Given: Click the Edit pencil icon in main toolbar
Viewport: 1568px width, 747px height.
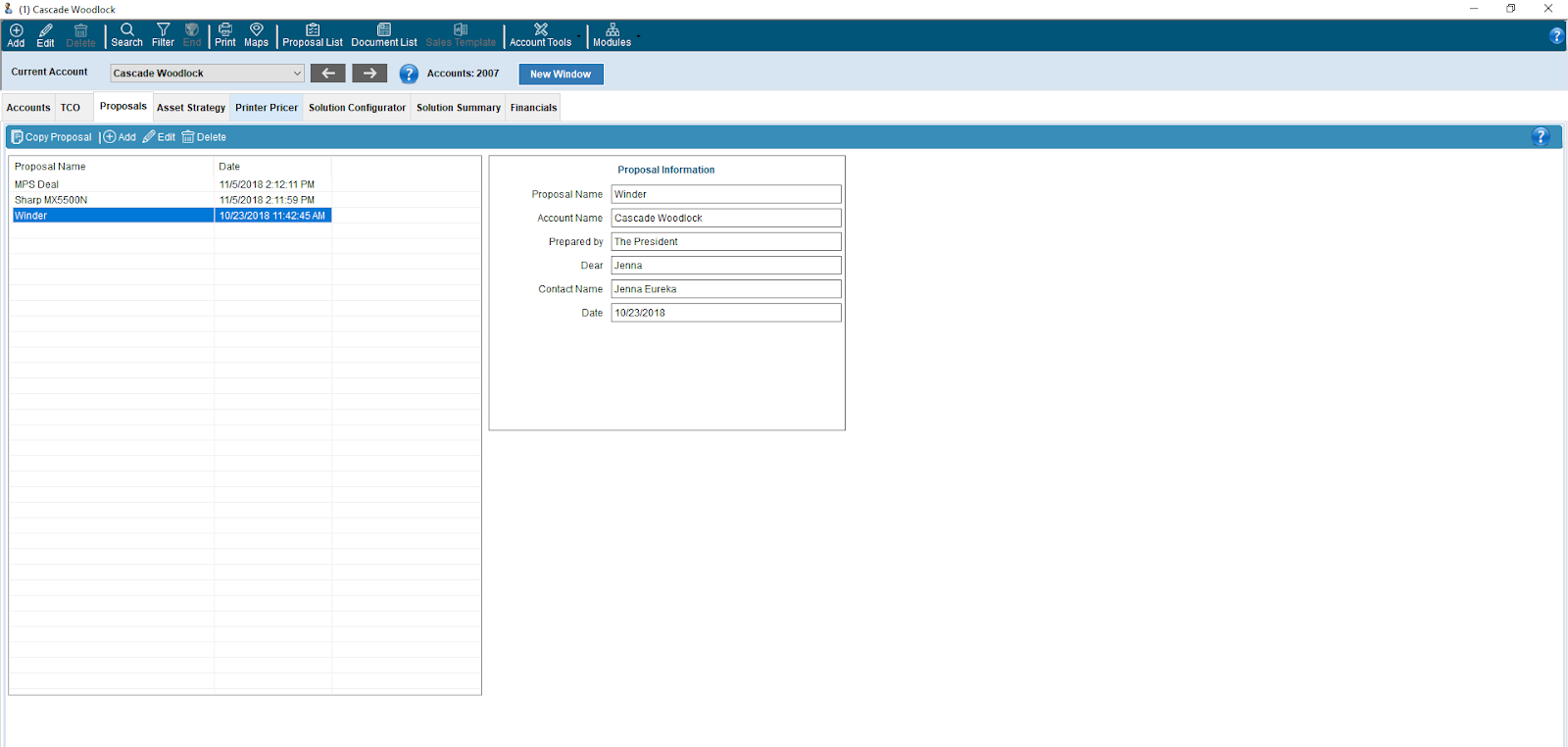Looking at the screenshot, I should point(45,35).
